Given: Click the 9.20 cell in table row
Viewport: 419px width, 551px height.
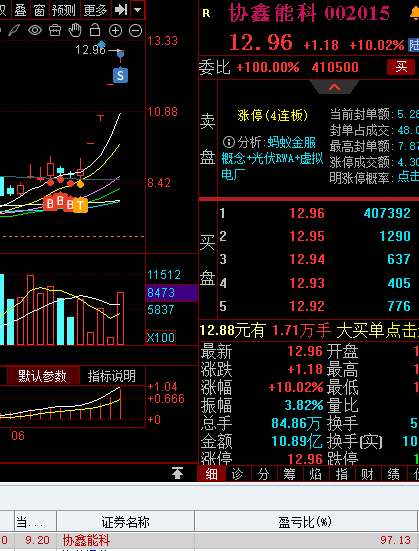Looking at the screenshot, I should [x=37, y=540].
